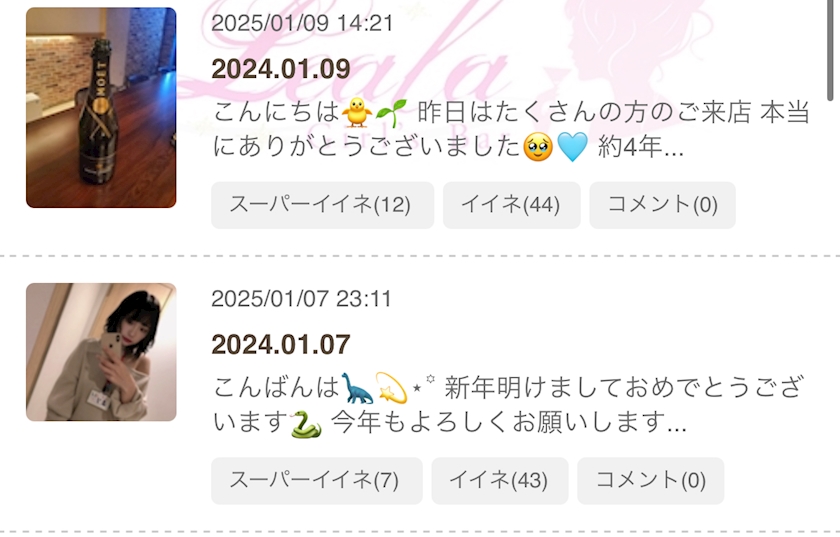Open comments on the 2024.01.09 post

click(663, 205)
